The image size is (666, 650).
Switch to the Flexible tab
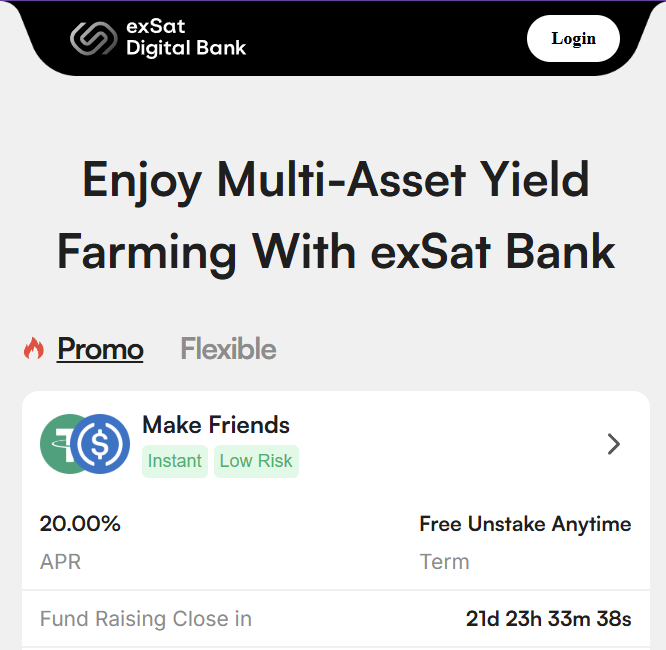click(229, 349)
